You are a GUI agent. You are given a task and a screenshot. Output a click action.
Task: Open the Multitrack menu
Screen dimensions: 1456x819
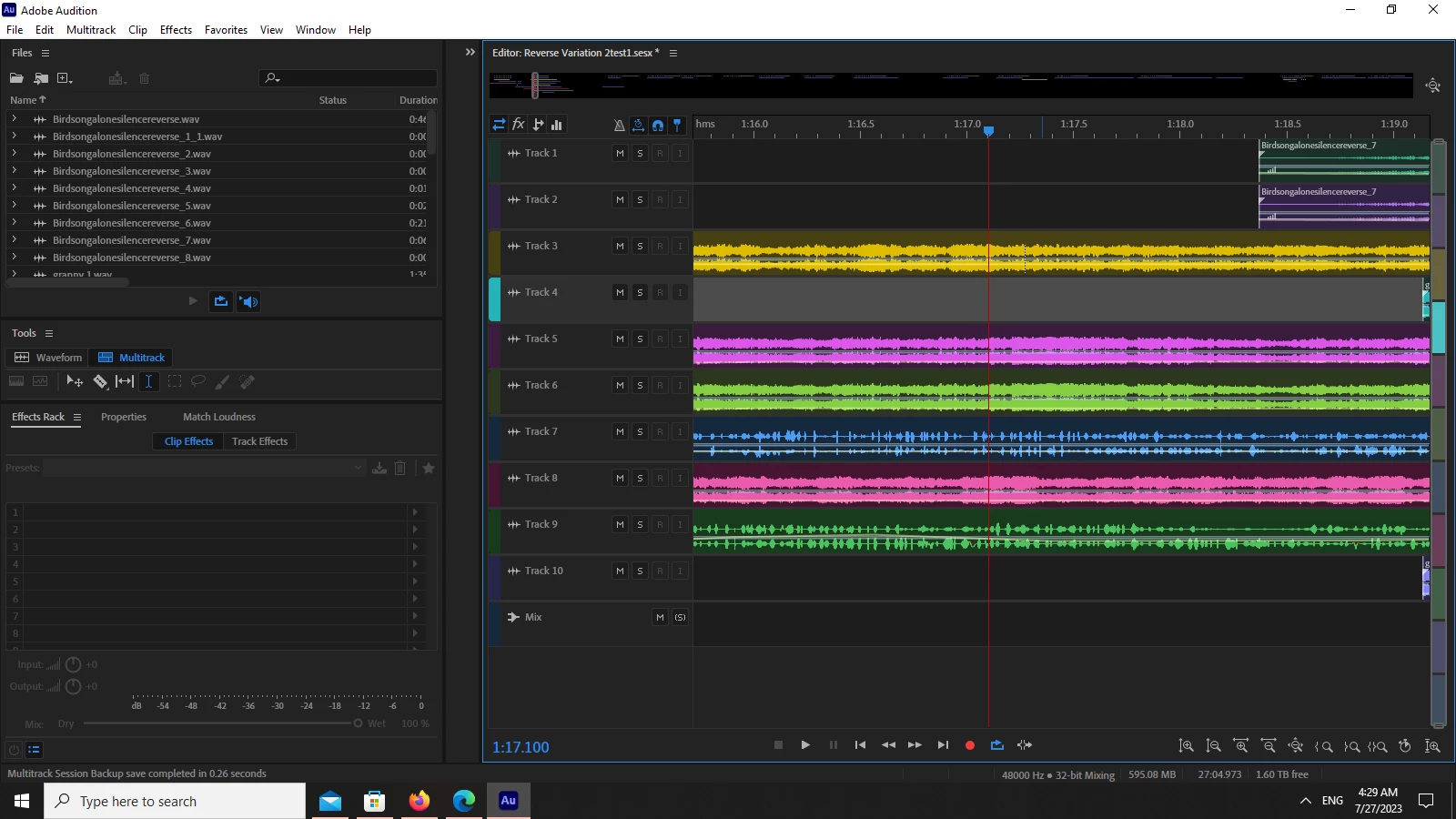click(91, 30)
